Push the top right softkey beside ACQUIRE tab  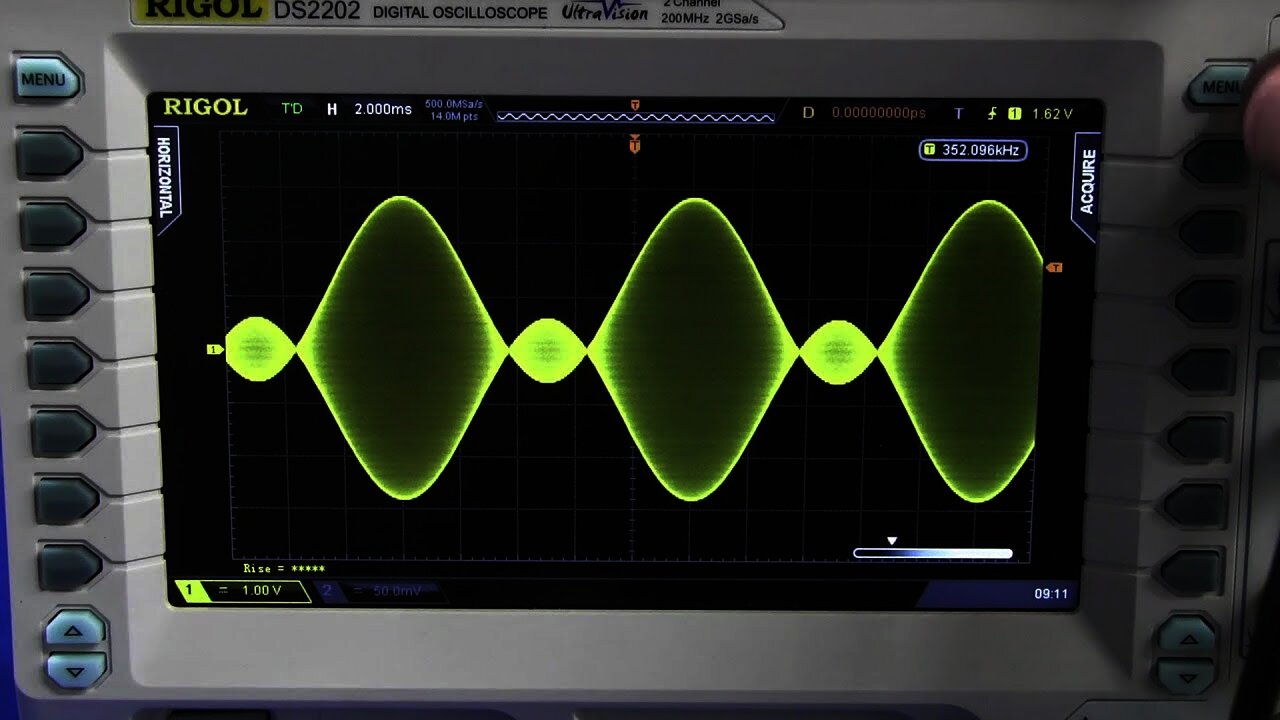tap(1213, 163)
